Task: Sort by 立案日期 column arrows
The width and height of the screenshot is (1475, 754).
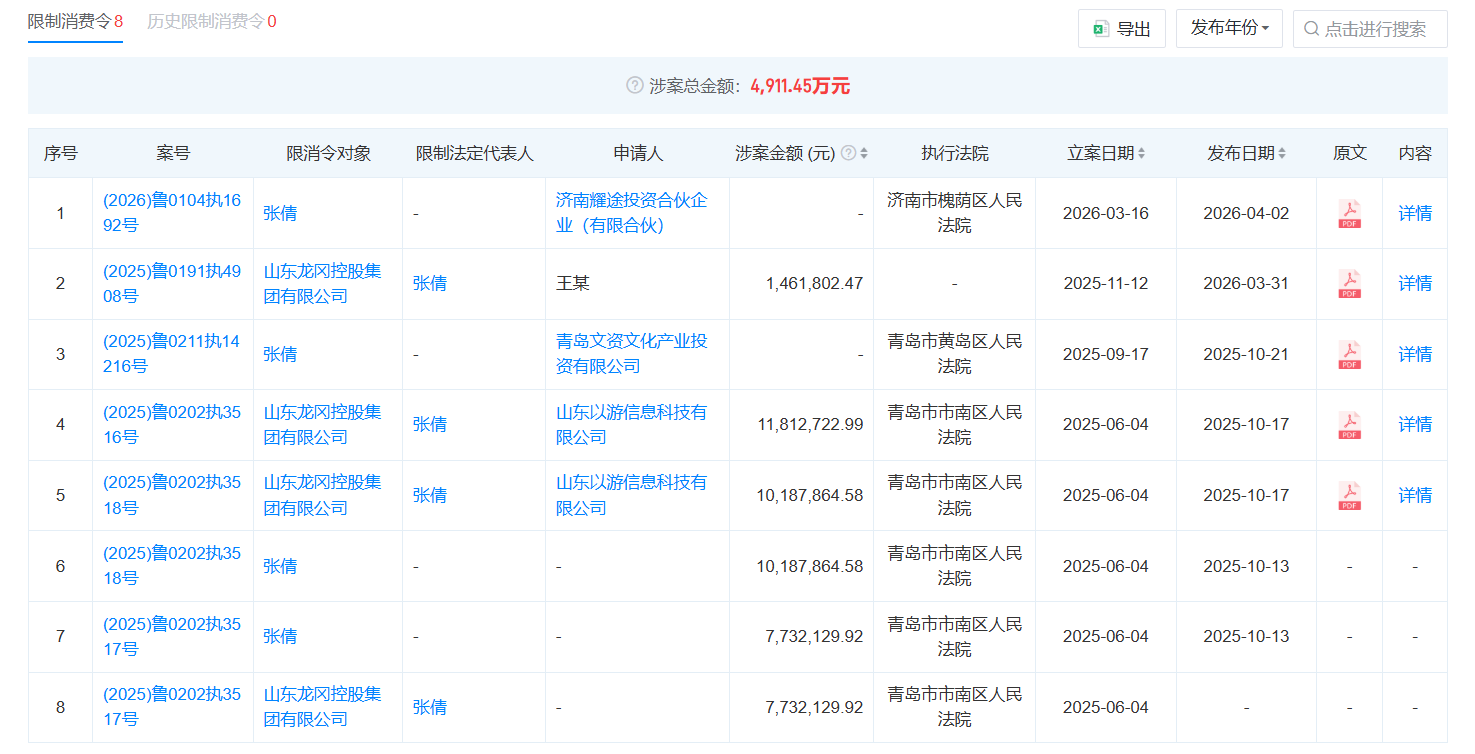Action: coord(1141,153)
